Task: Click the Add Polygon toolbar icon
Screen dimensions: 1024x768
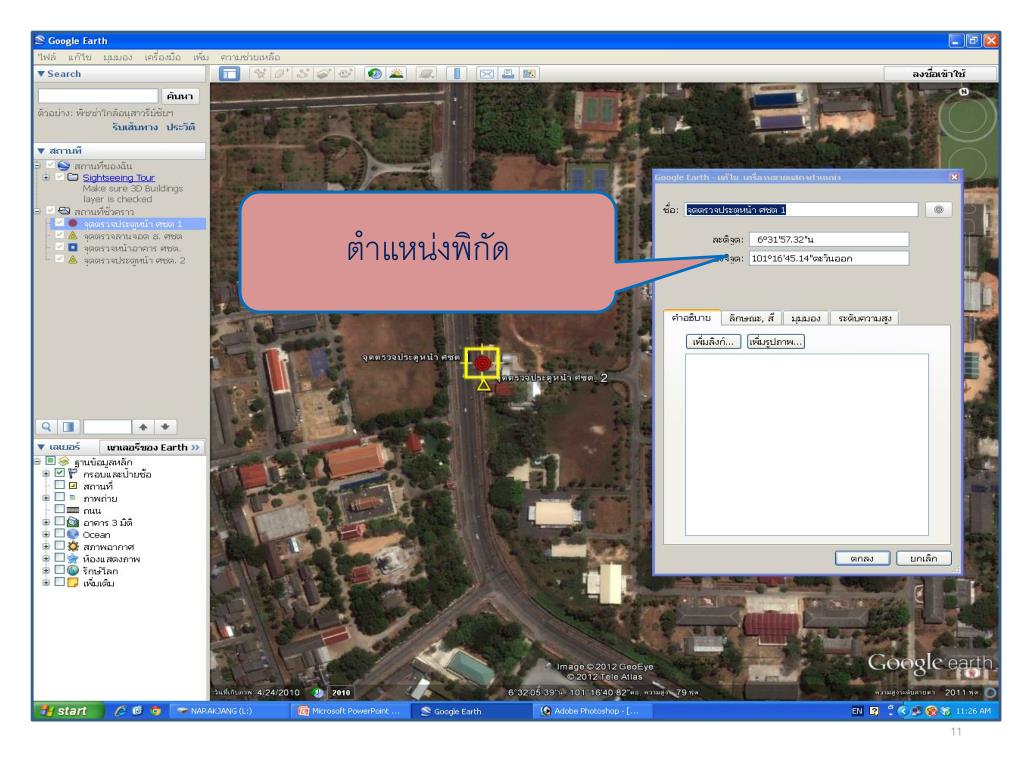Action: coord(281,74)
